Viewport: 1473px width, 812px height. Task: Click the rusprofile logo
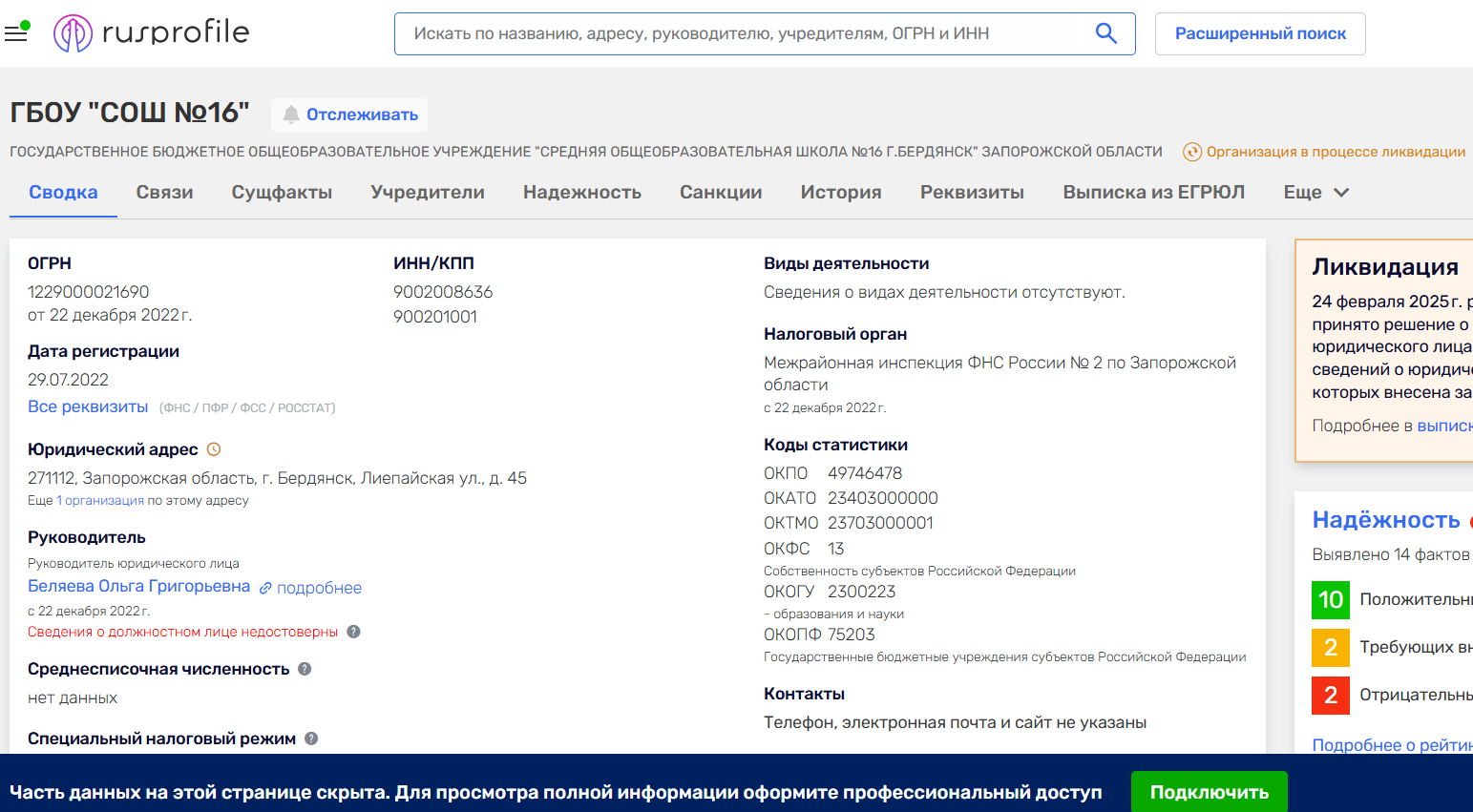(x=151, y=33)
